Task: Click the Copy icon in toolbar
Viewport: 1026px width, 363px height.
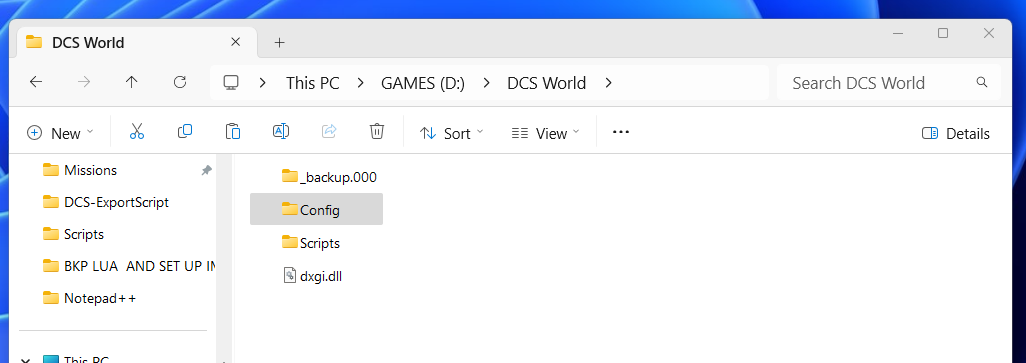Action: (185, 132)
